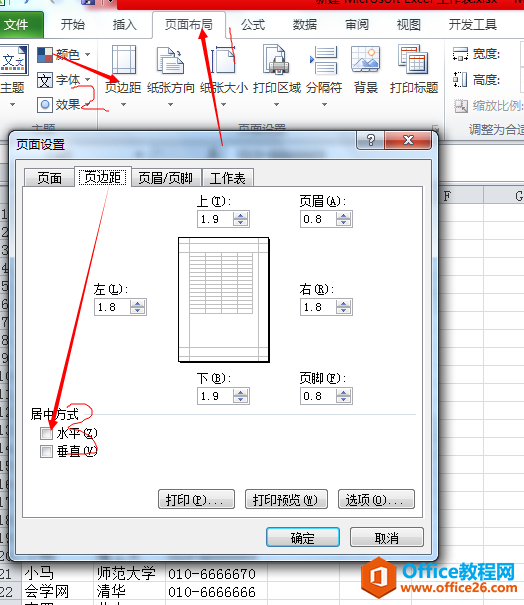Click the 左(L) left margin input field

[x=112, y=307]
